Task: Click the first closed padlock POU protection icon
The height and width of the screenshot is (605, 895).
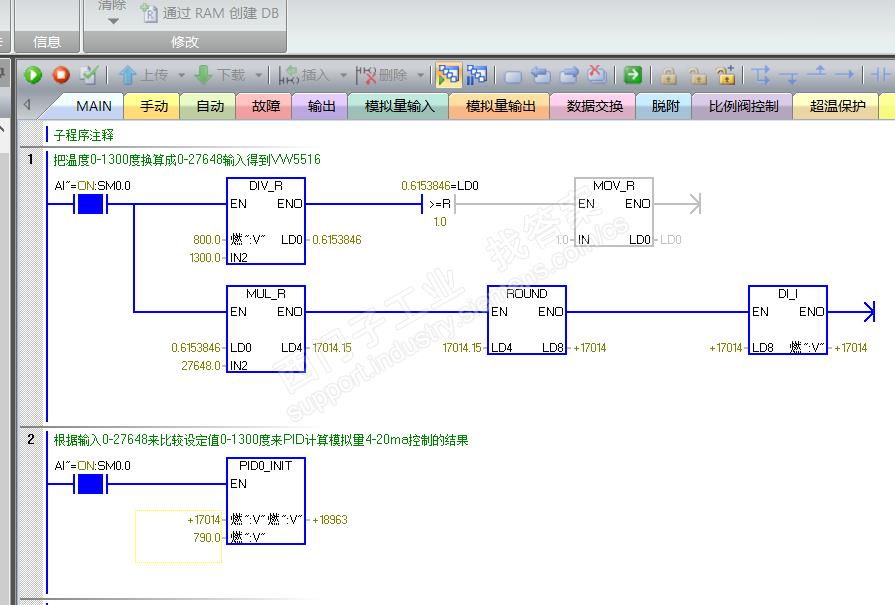Action: coord(669,75)
